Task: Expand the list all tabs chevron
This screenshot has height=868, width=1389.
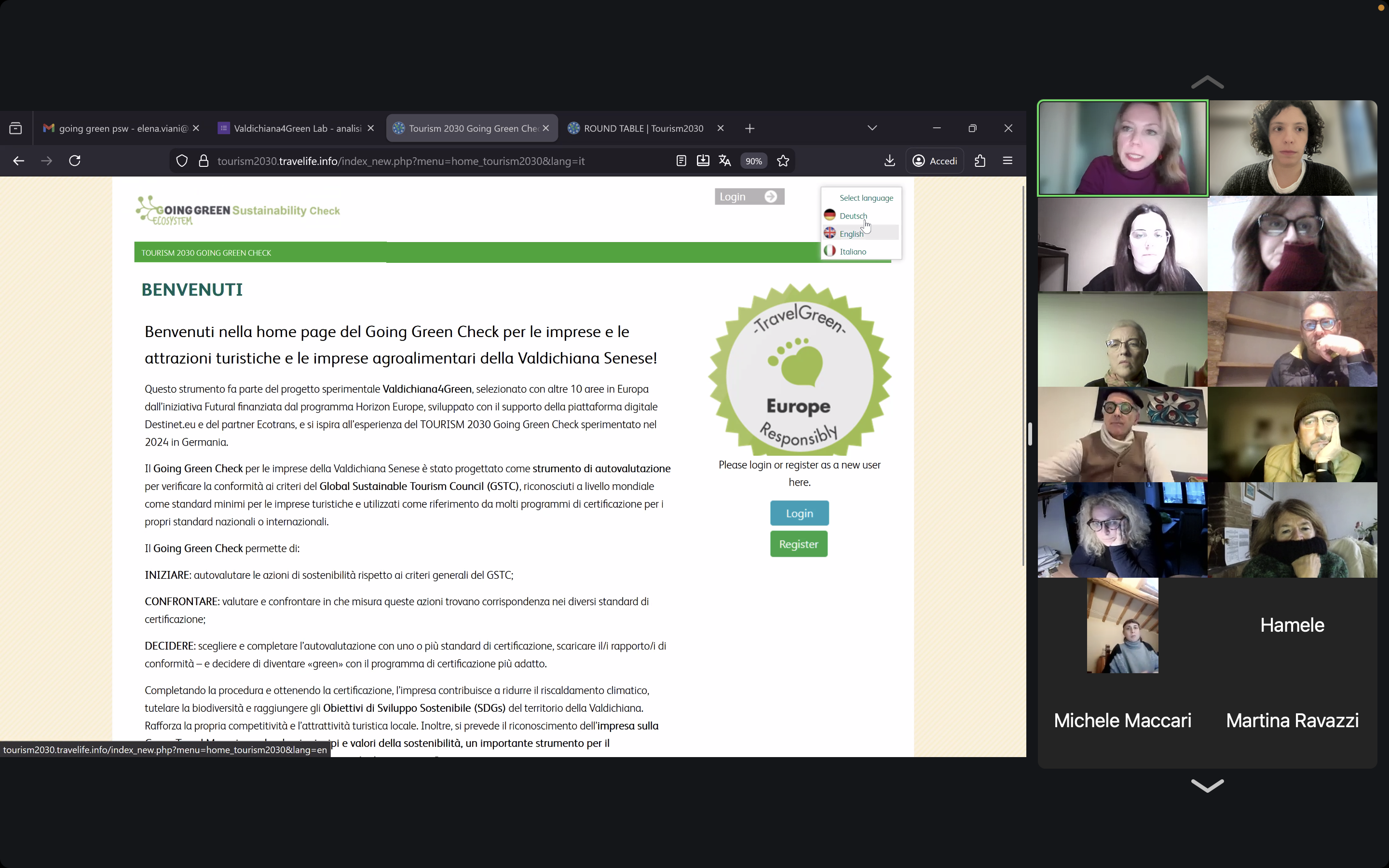Action: click(x=872, y=128)
